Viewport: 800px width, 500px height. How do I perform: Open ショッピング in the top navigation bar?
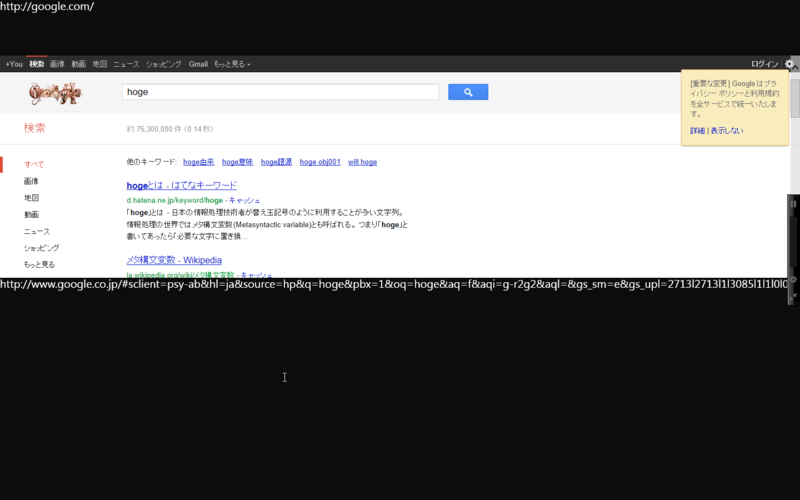163,64
